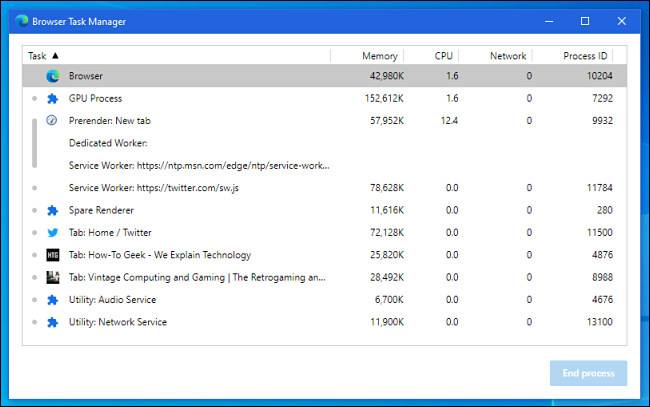Viewport: 650px width, 407px height.
Task: Maximize the Browser Task Manager window
Action: tap(585, 21)
